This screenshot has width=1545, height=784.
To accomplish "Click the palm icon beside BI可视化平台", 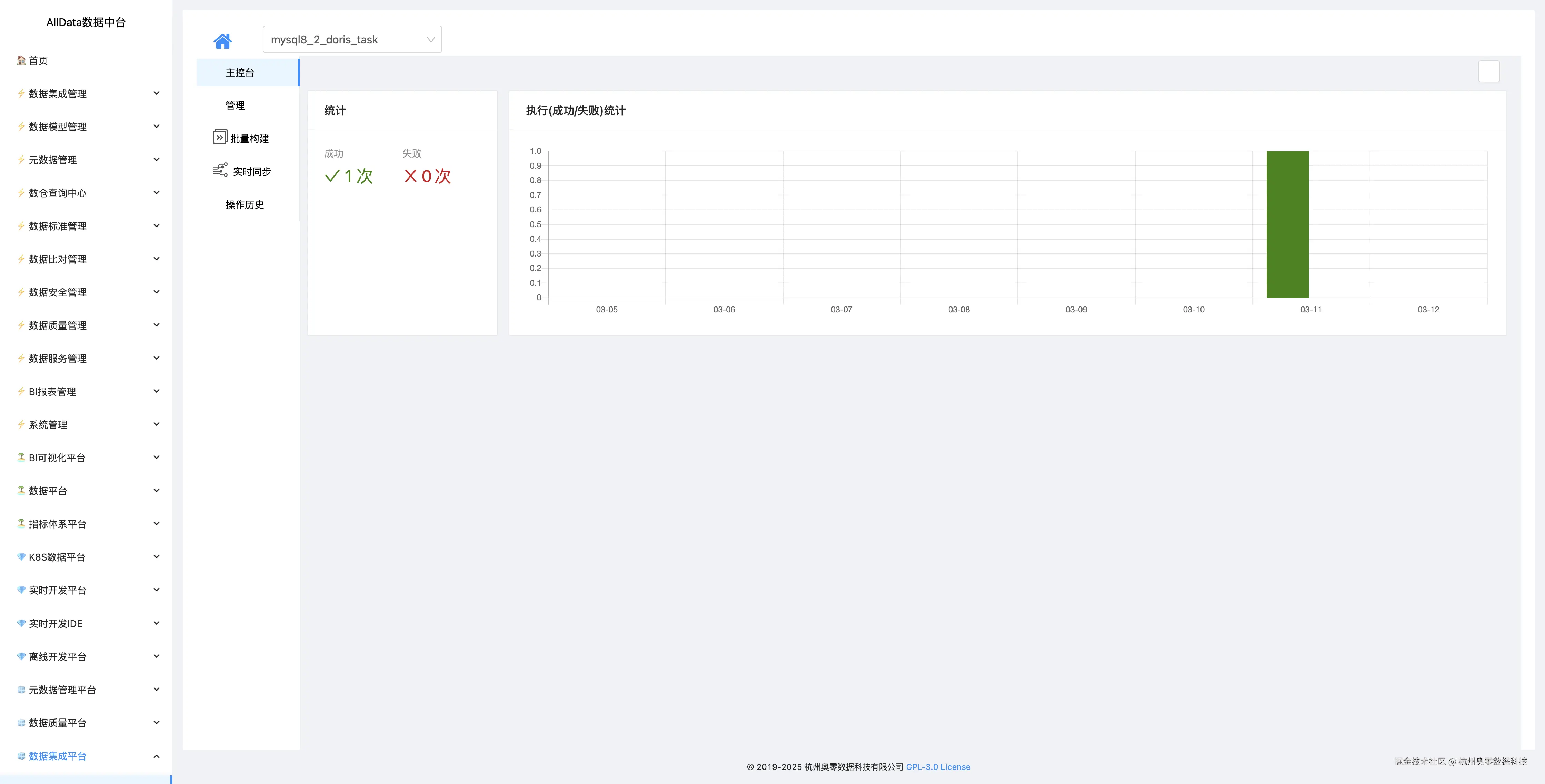I will coord(21,457).
